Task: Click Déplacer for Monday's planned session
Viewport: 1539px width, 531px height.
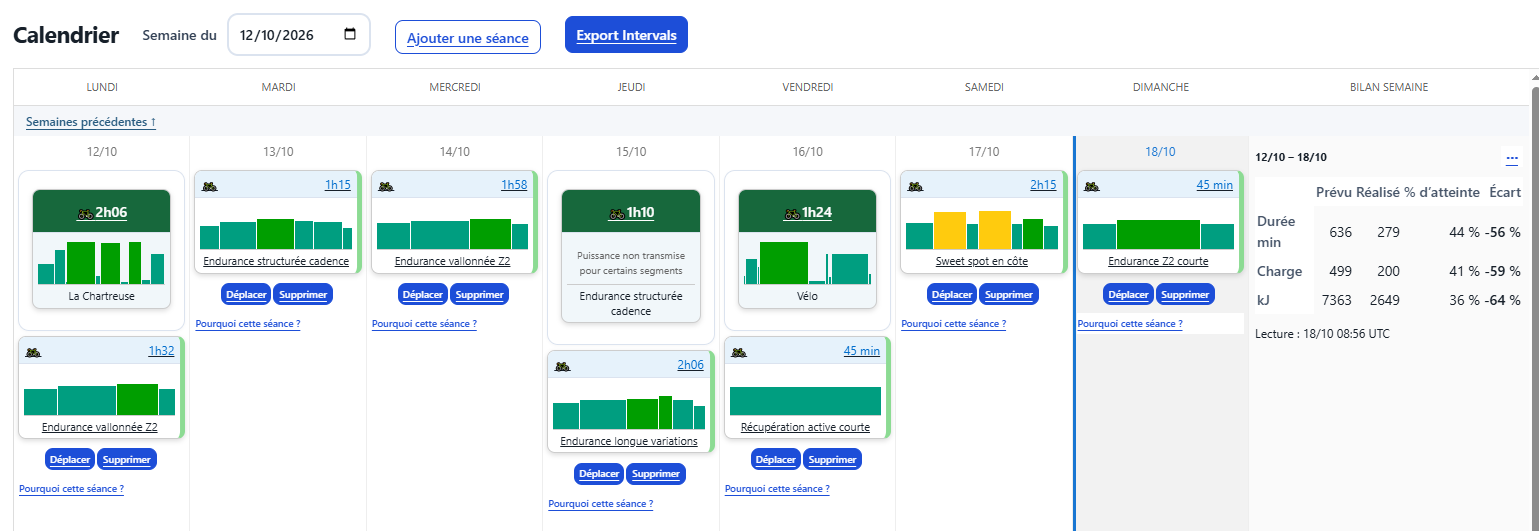Action: 70,460
